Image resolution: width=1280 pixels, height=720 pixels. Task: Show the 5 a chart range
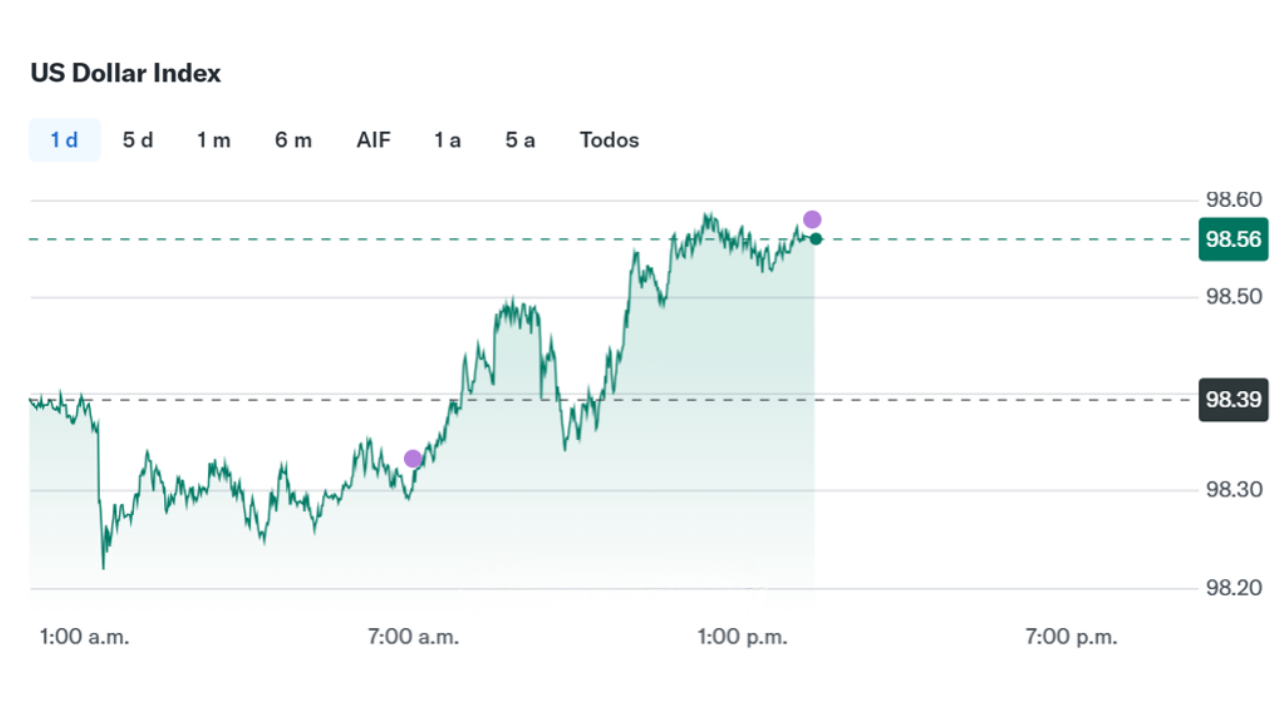click(520, 140)
